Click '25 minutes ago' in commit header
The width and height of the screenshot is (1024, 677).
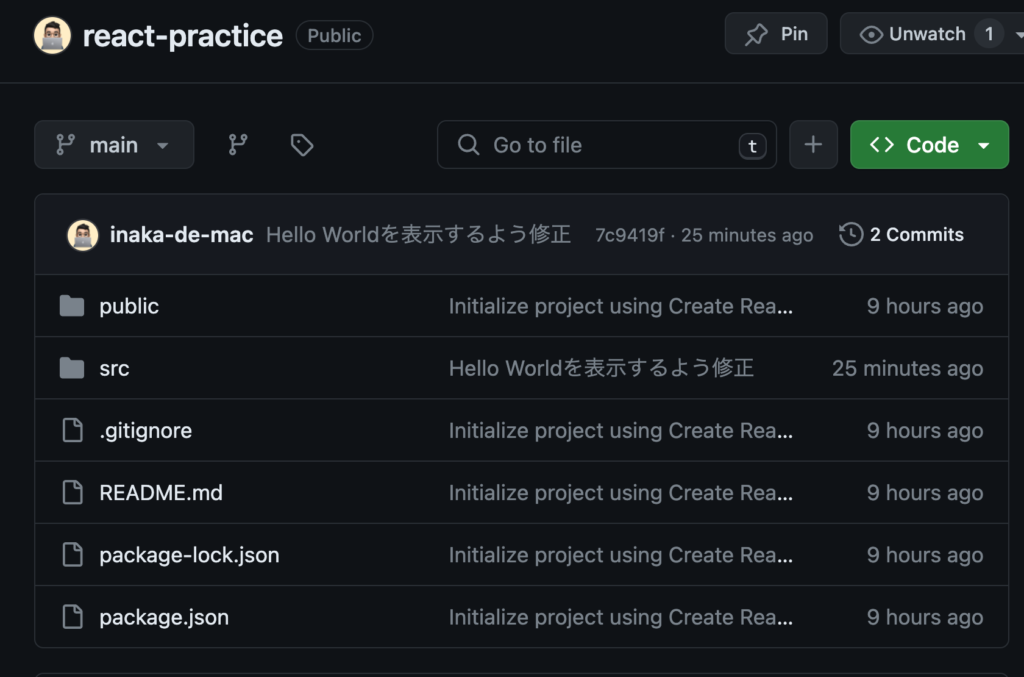point(747,235)
